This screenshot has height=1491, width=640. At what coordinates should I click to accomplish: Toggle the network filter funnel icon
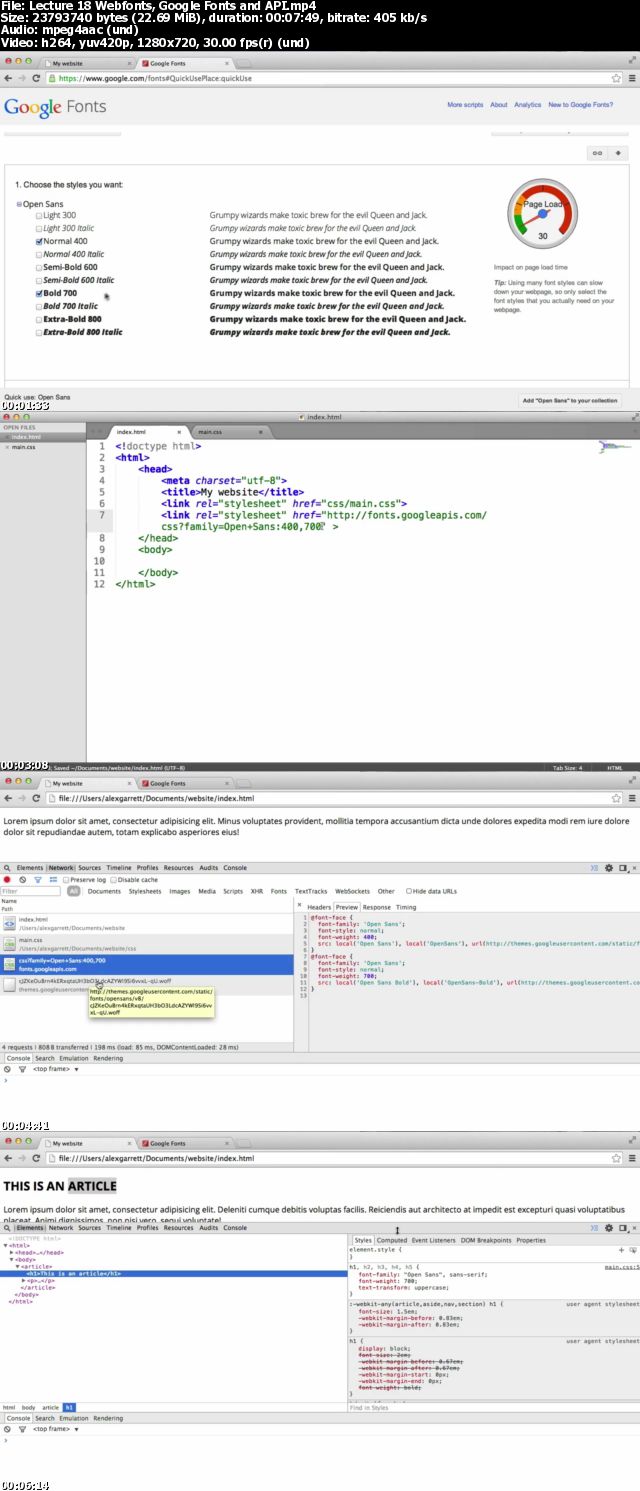point(37,880)
